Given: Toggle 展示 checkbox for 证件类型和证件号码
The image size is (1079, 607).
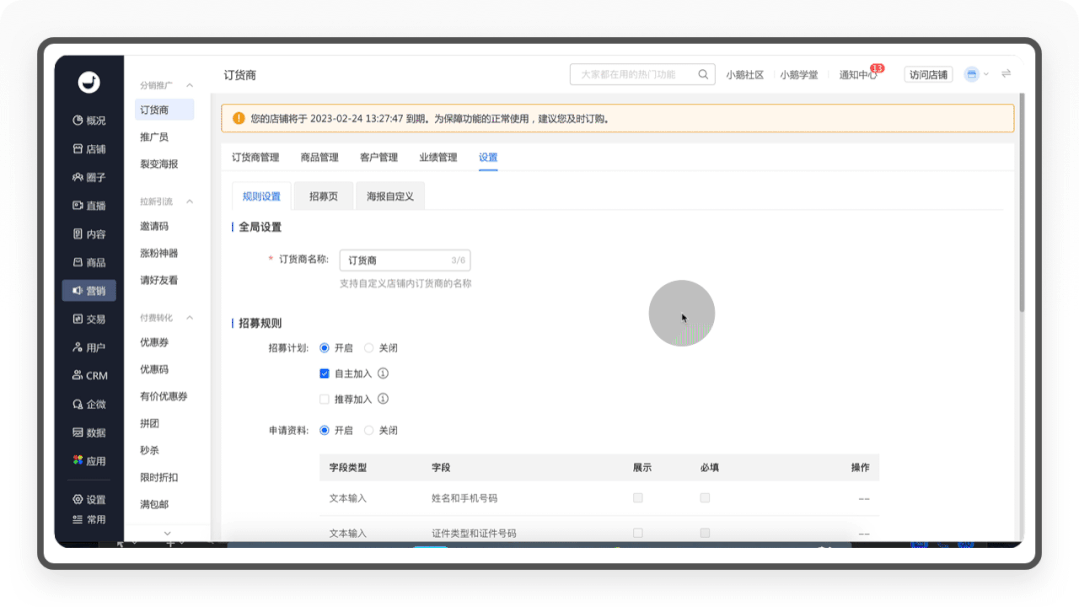Looking at the screenshot, I should (x=638, y=533).
